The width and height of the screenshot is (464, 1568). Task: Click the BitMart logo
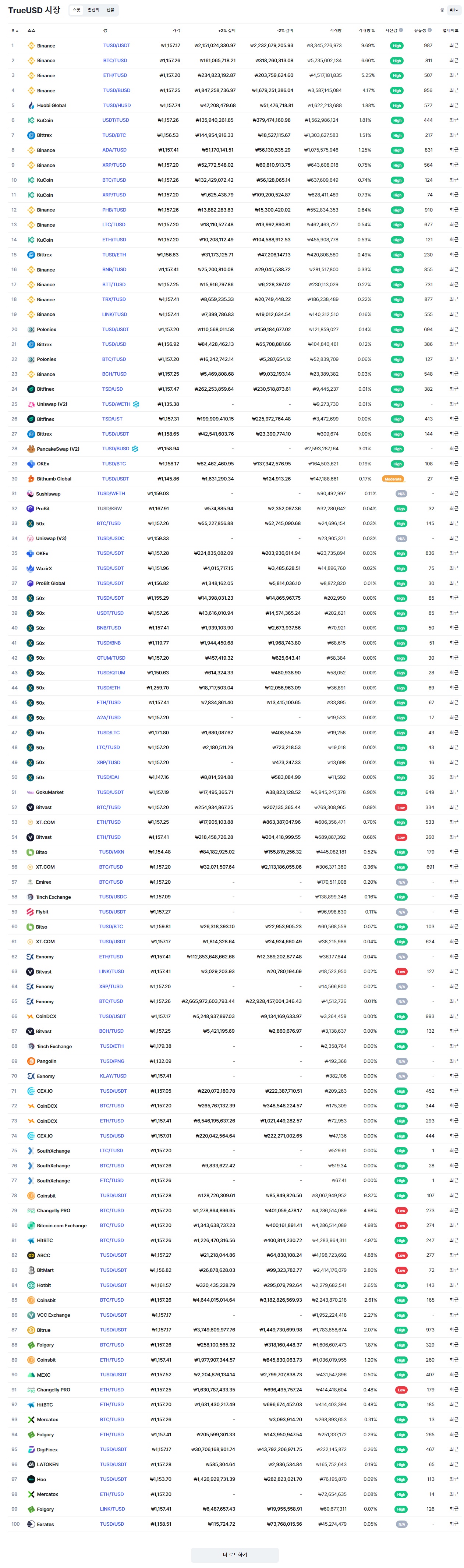click(31, 1270)
